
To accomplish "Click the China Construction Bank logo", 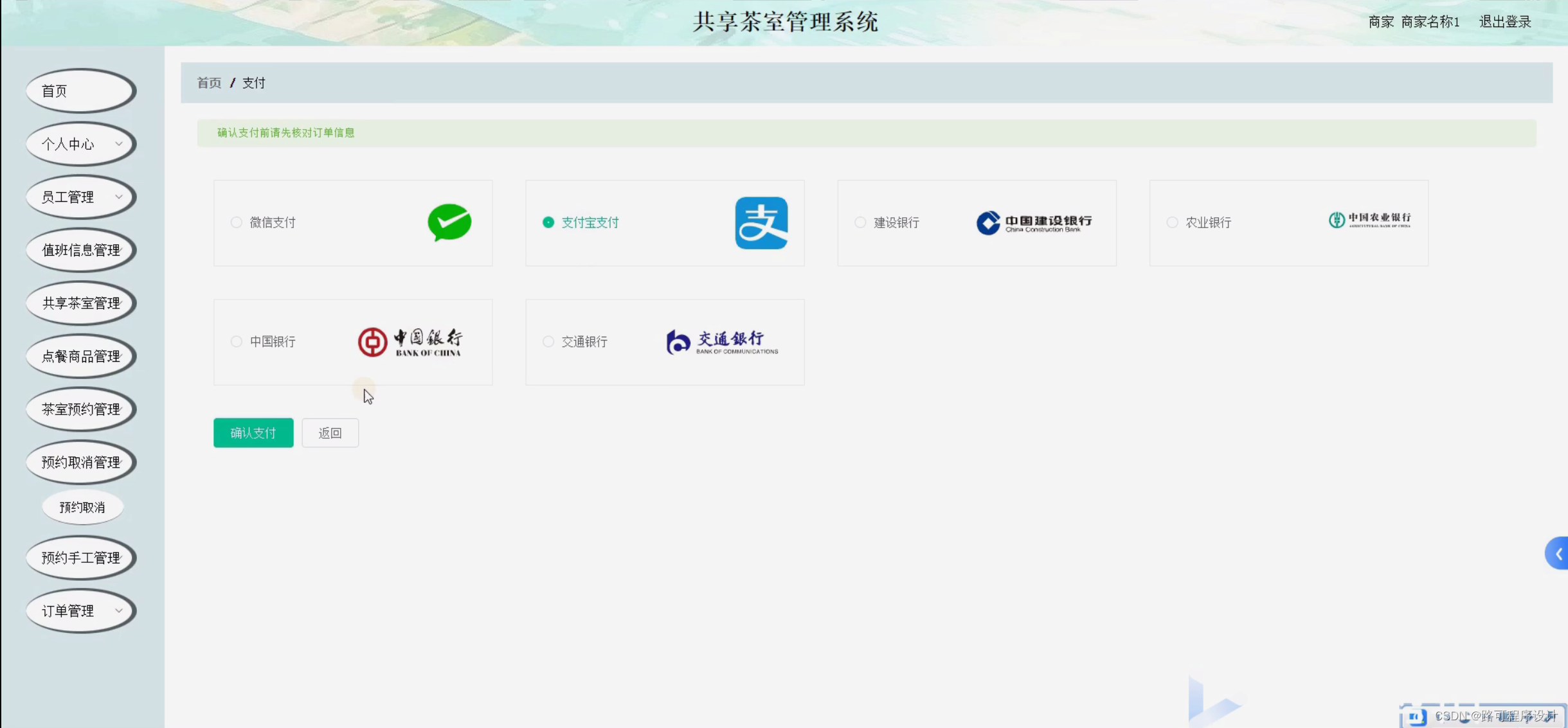I will click(1034, 223).
